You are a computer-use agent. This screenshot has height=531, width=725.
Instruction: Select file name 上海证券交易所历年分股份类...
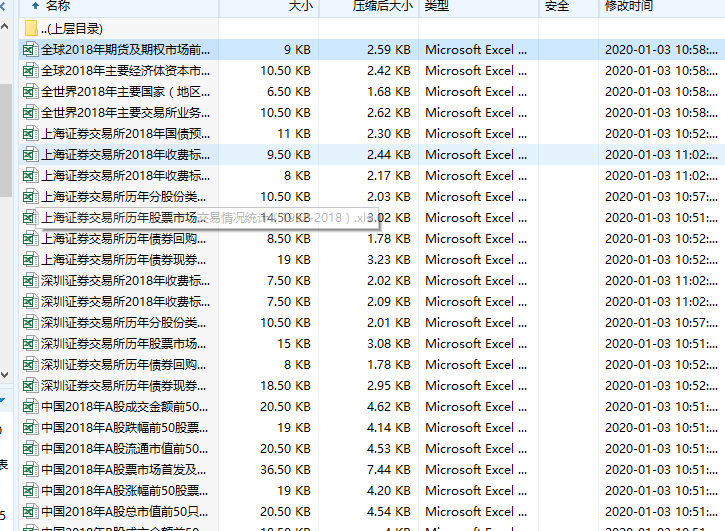click(123, 197)
